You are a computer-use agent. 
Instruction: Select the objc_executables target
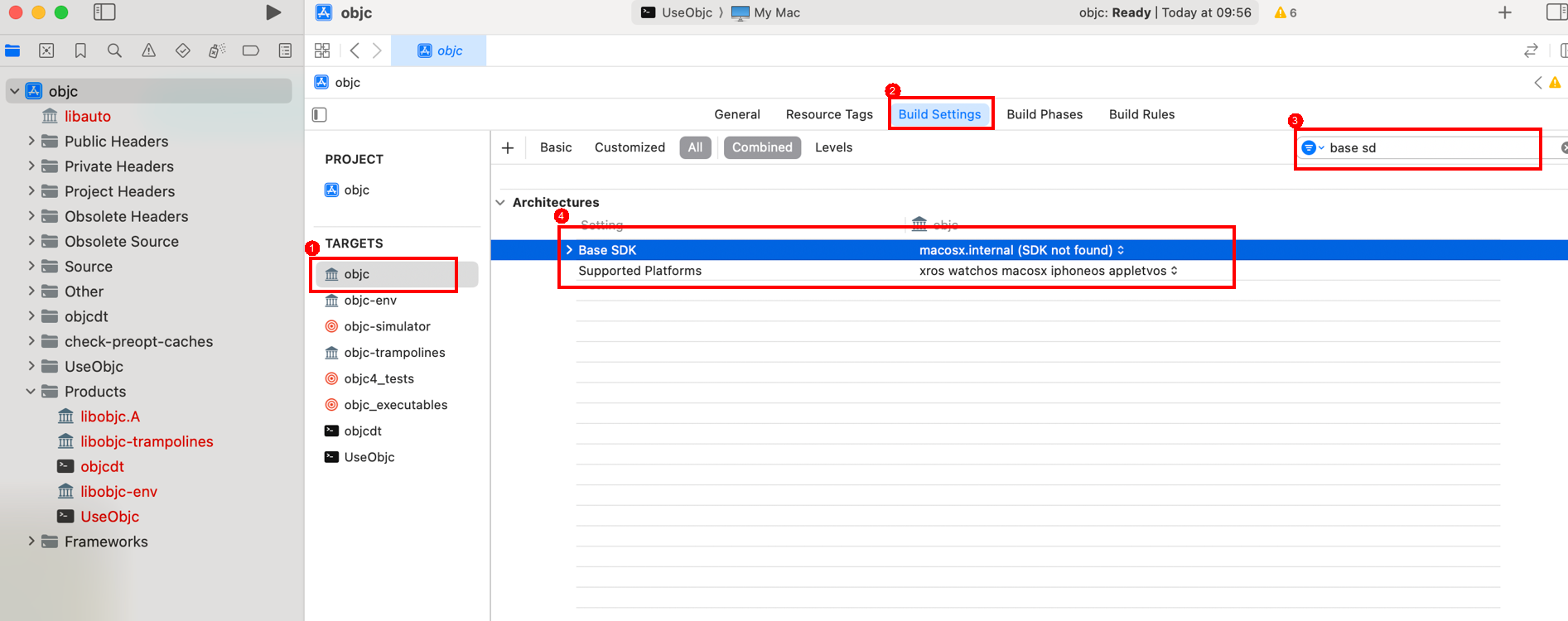[x=386, y=405]
